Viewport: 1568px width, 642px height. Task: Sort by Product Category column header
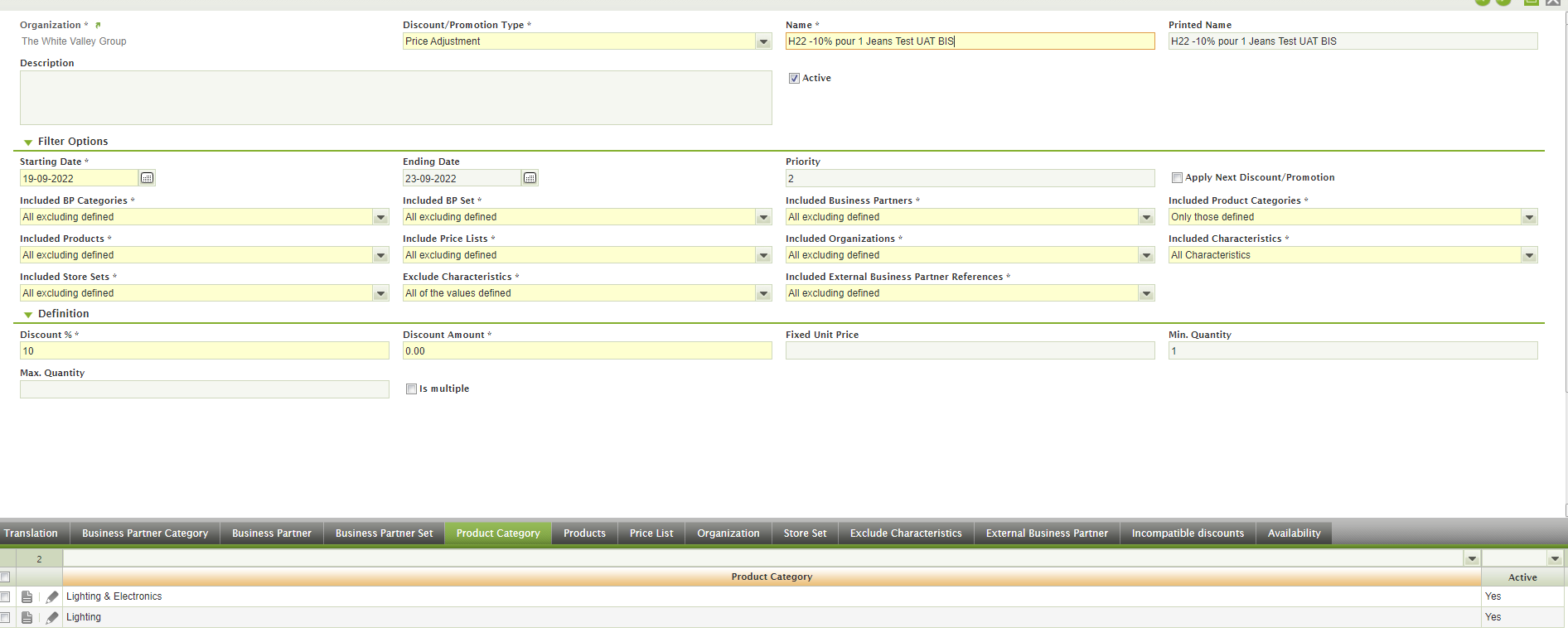tap(771, 577)
